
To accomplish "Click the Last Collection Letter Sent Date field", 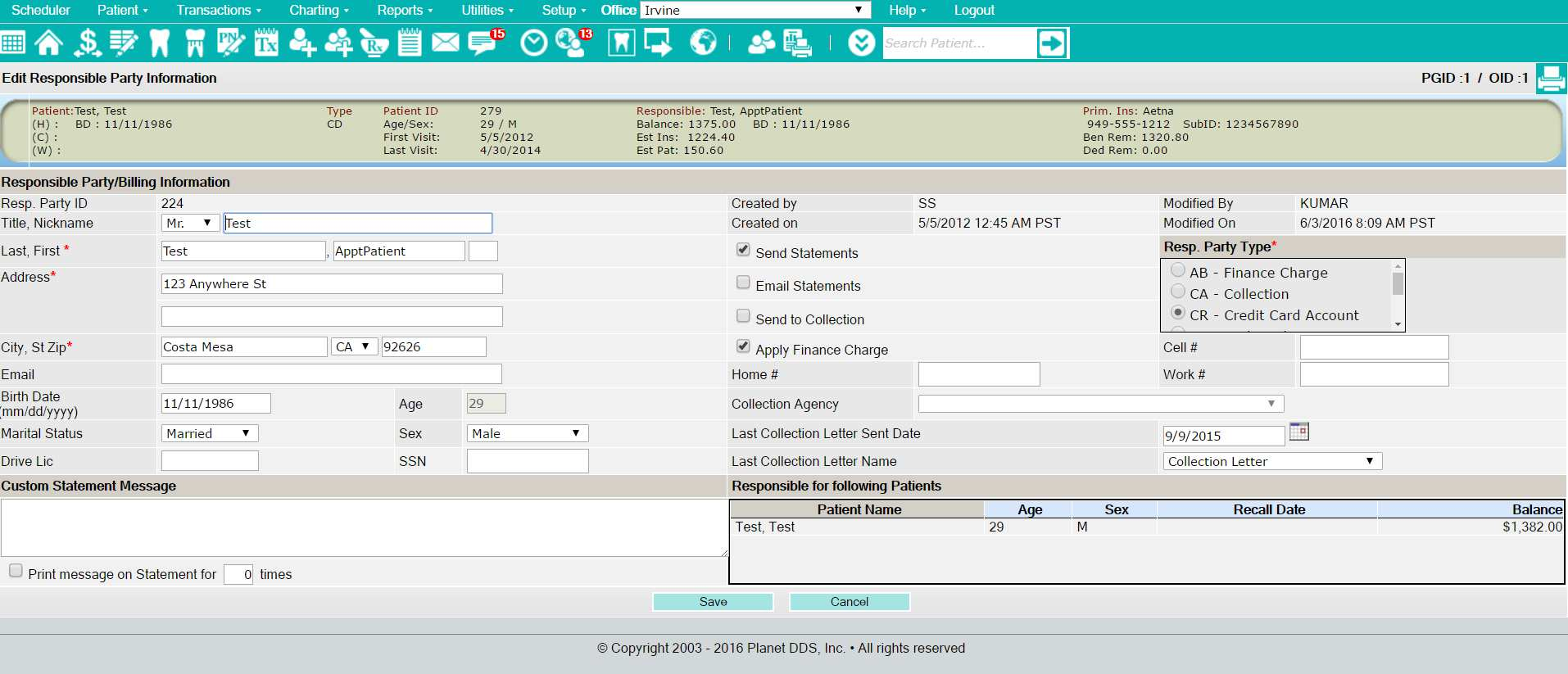I will pyautogui.click(x=1224, y=436).
